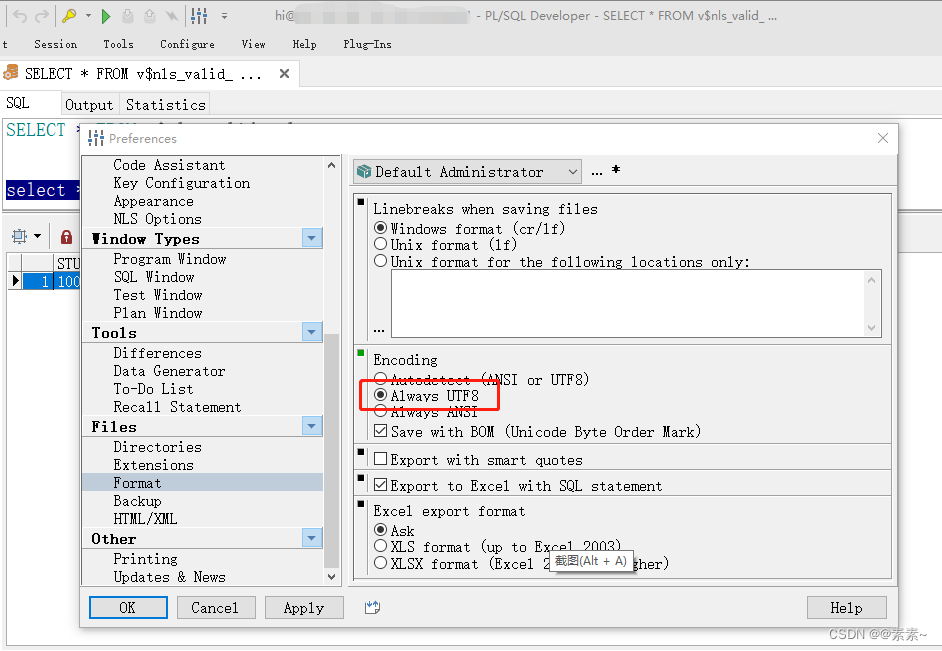The image size is (942, 651).
Task: Open the Plug-Ins menu
Action: (367, 44)
